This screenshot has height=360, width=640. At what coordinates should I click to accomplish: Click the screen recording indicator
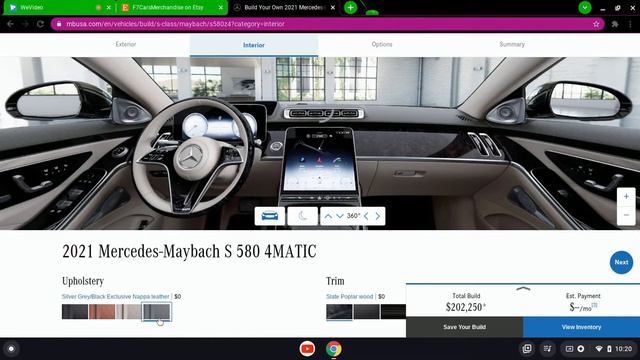(581, 349)
